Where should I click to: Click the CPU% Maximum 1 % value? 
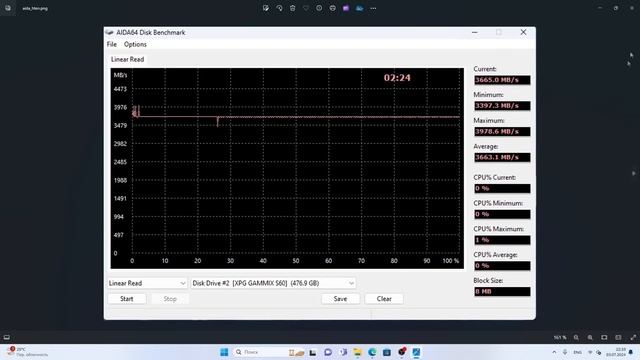pos(502,240)
